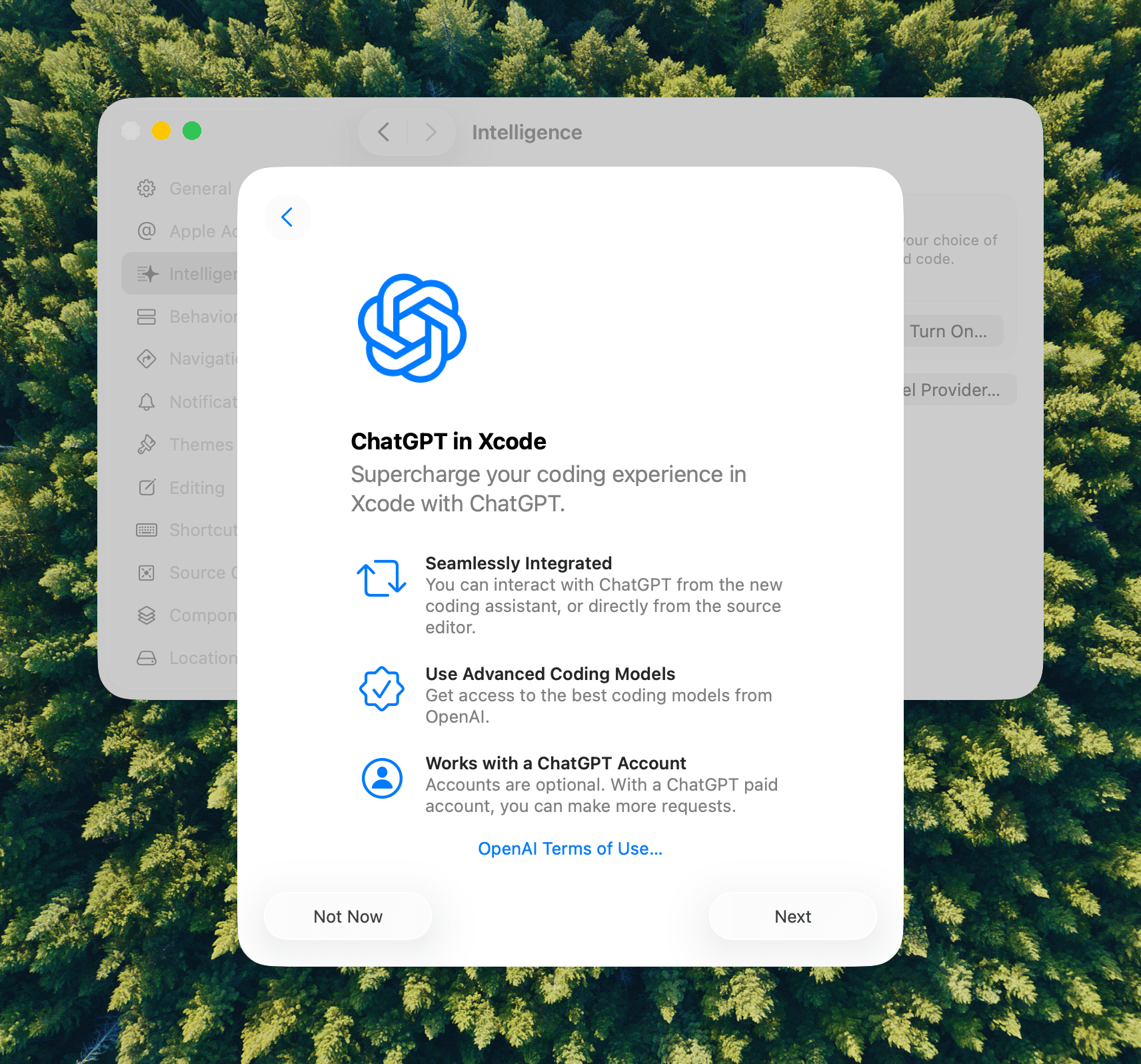The height and width of the screenshot is (1064, 1141).
Task: Navigate back in the Settings window toolbar
Action: click(383, 132)
